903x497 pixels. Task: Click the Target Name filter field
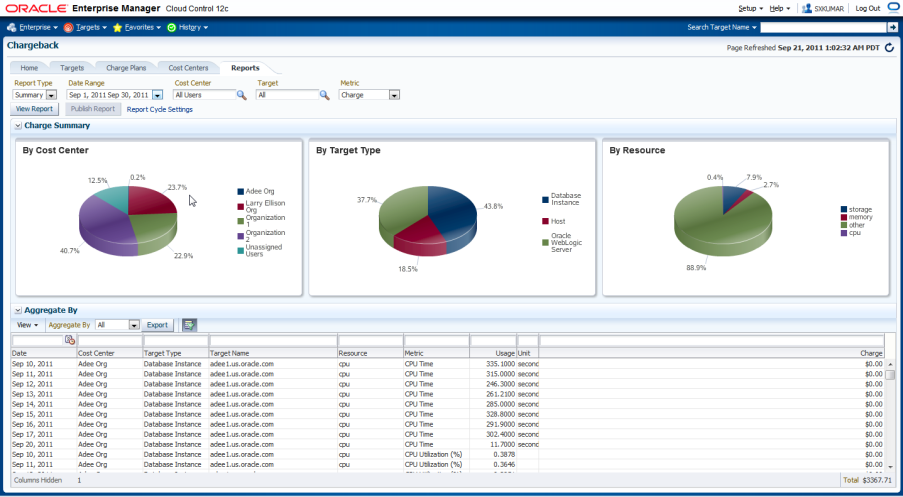point(273,340)
